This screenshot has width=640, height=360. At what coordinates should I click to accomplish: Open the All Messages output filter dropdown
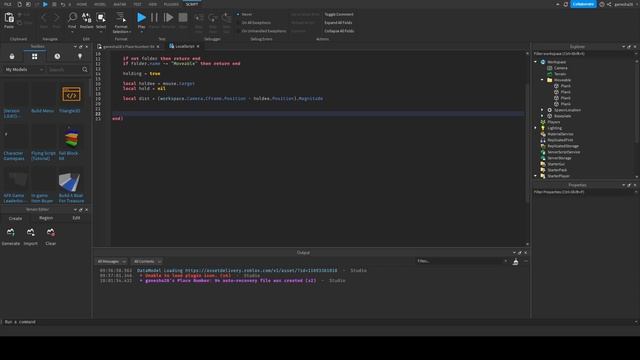[111, 261]
